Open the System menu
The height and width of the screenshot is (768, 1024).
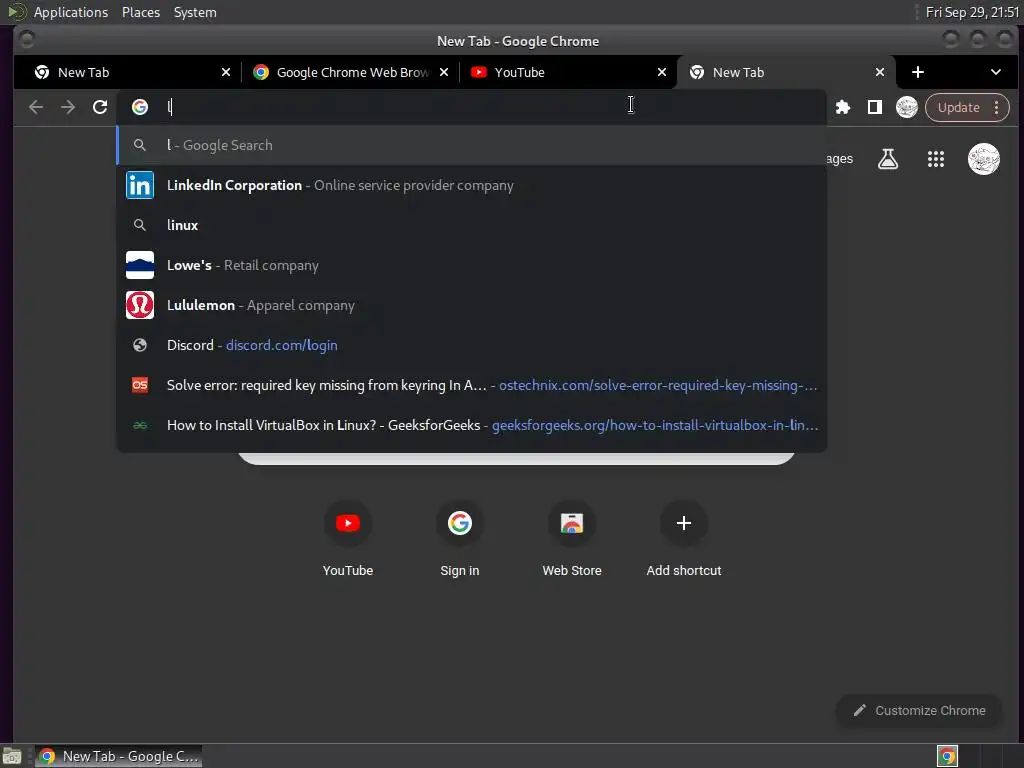click(195, 12)
